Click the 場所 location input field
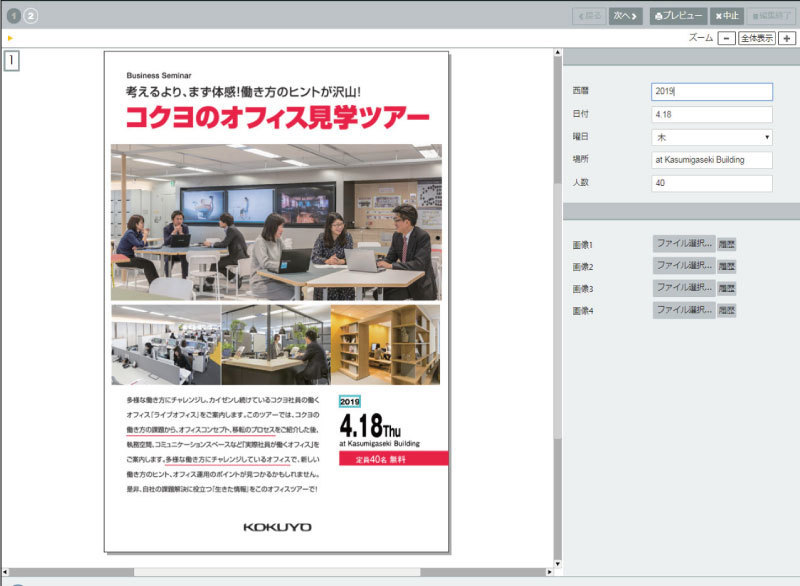The width and height of the screenshot is (800, 586). point(711,160)
